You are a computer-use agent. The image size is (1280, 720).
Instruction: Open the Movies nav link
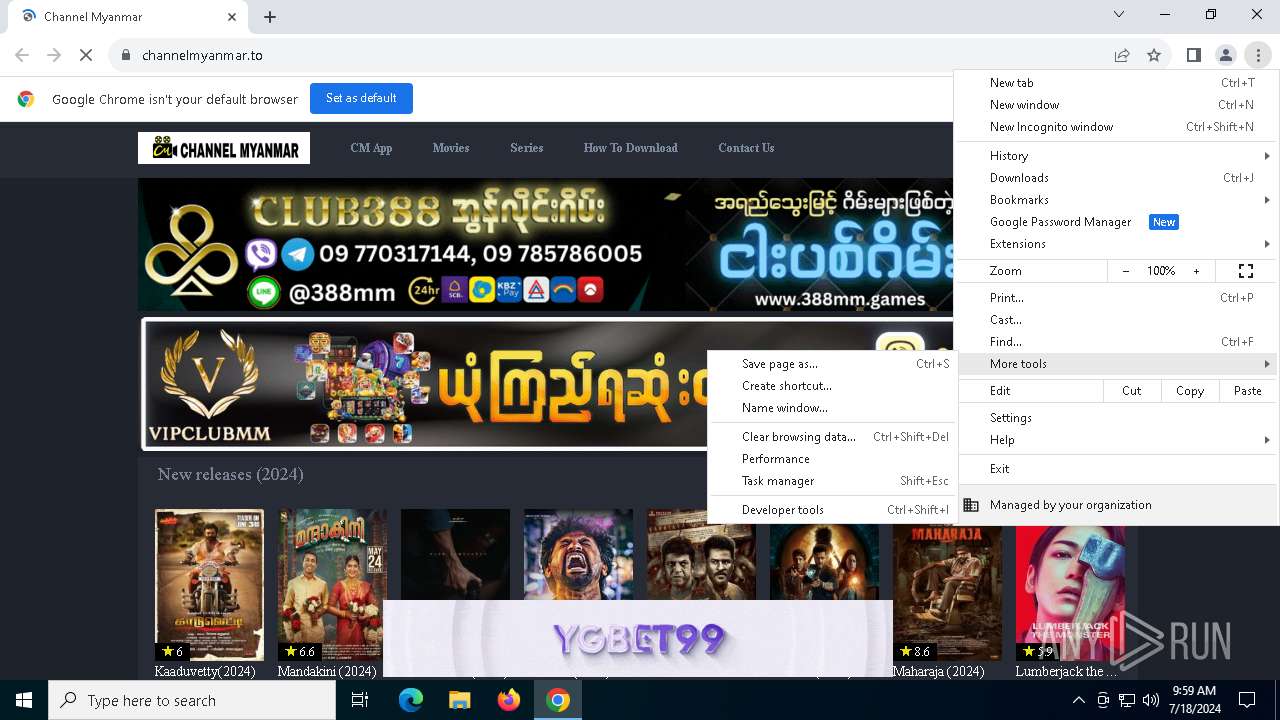pyautogui.click(x=451, y=148)
